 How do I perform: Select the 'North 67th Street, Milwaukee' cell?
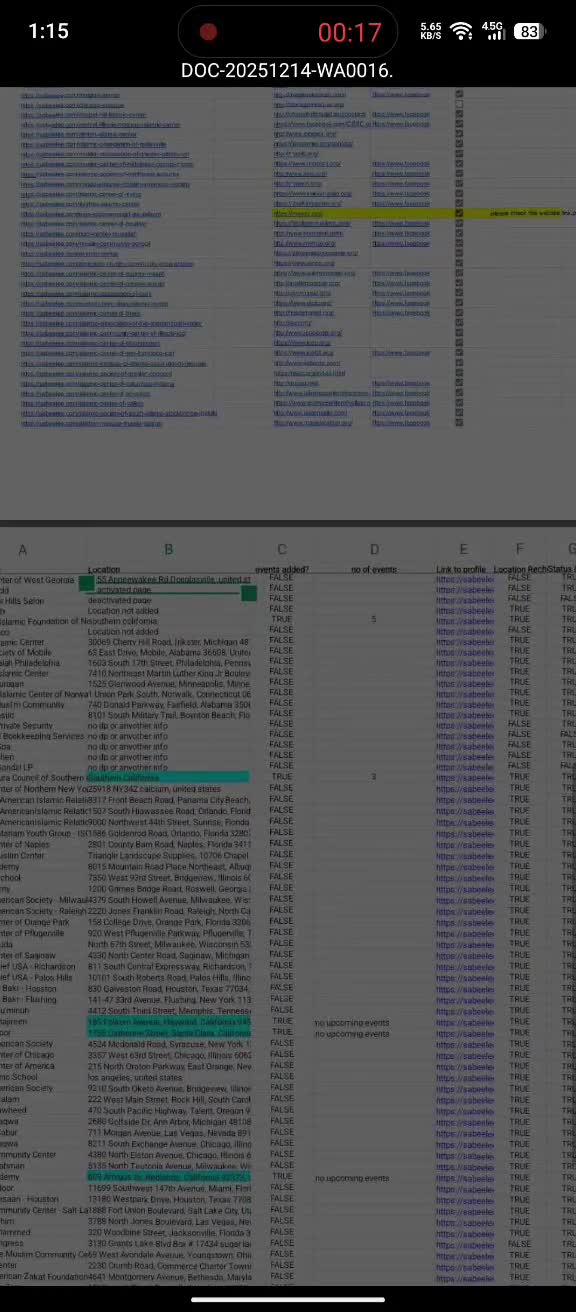pos(168,944)
